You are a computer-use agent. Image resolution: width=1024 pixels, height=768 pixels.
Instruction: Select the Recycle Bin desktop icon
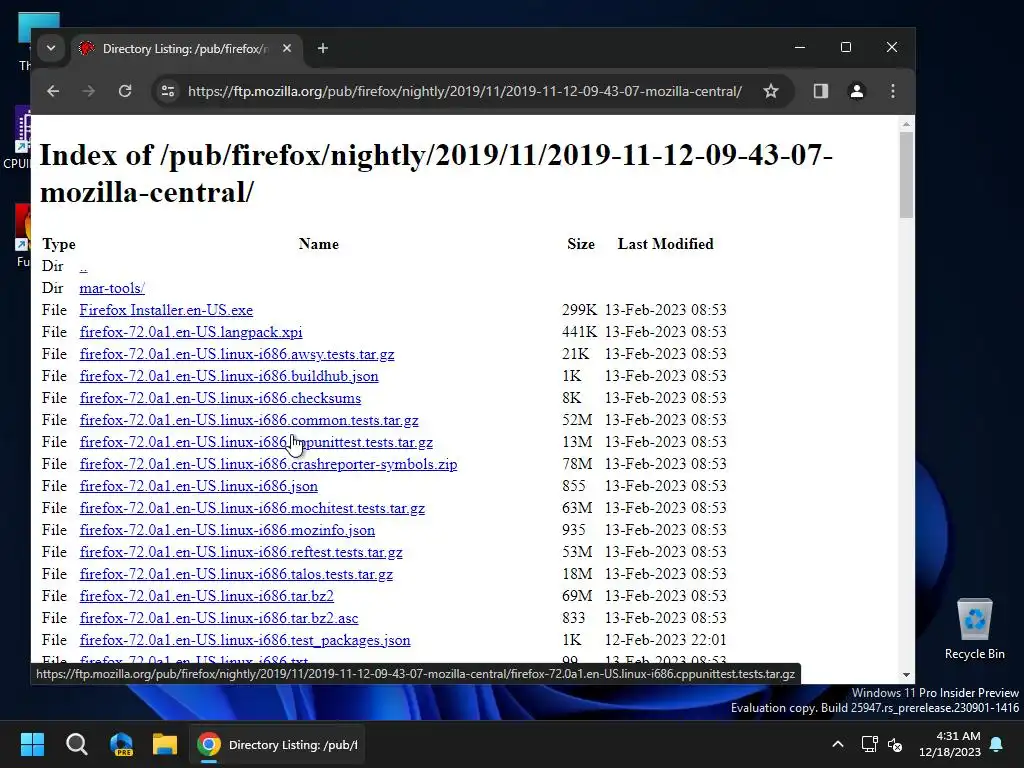(974, 630)
